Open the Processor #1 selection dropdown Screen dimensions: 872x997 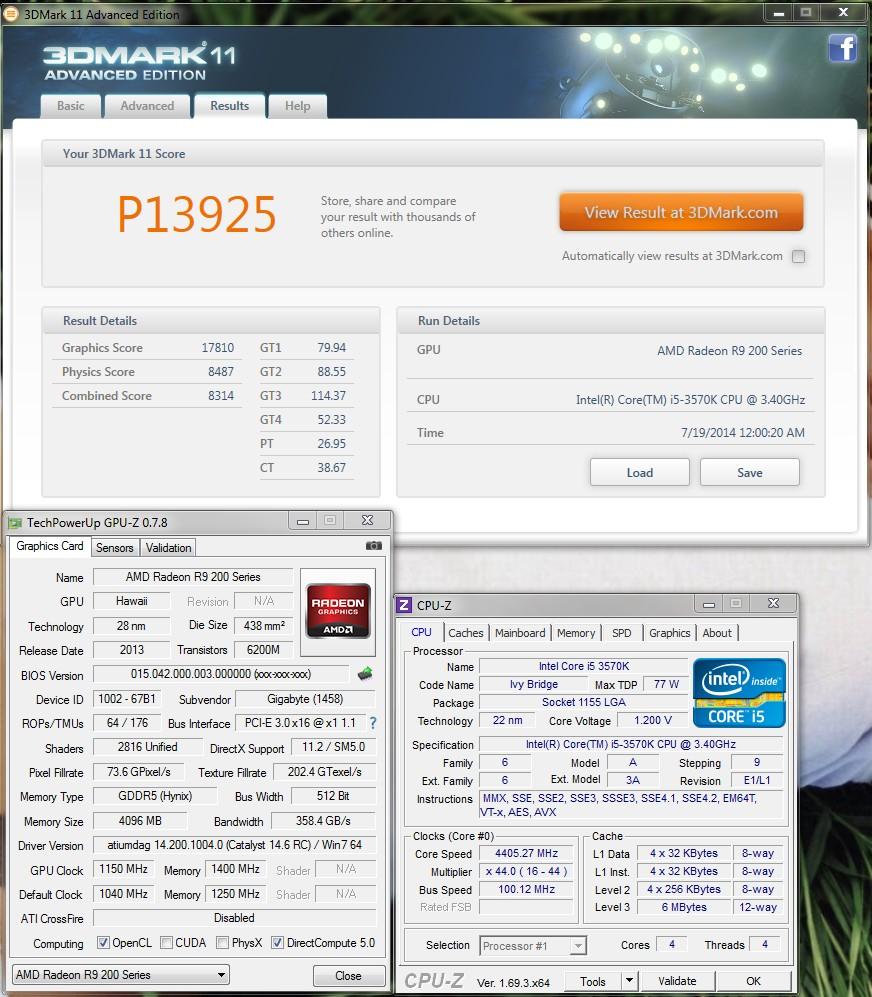click(x=532, y=945)
